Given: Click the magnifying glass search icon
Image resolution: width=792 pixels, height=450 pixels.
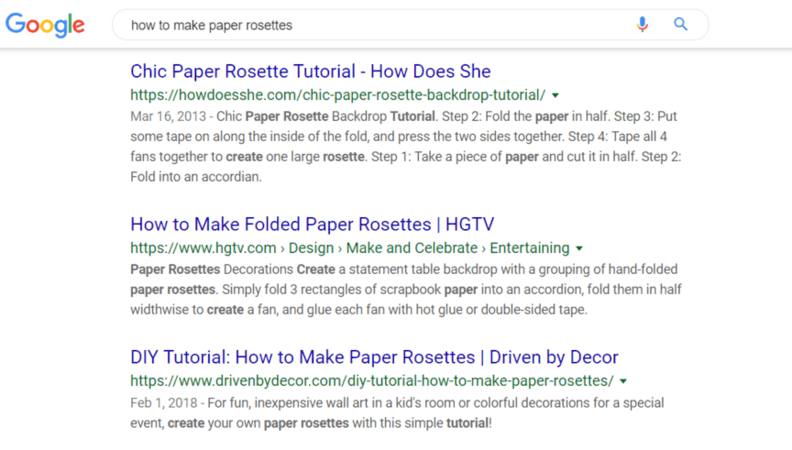Looking at the screenshot, I should (x=681, y=25).
